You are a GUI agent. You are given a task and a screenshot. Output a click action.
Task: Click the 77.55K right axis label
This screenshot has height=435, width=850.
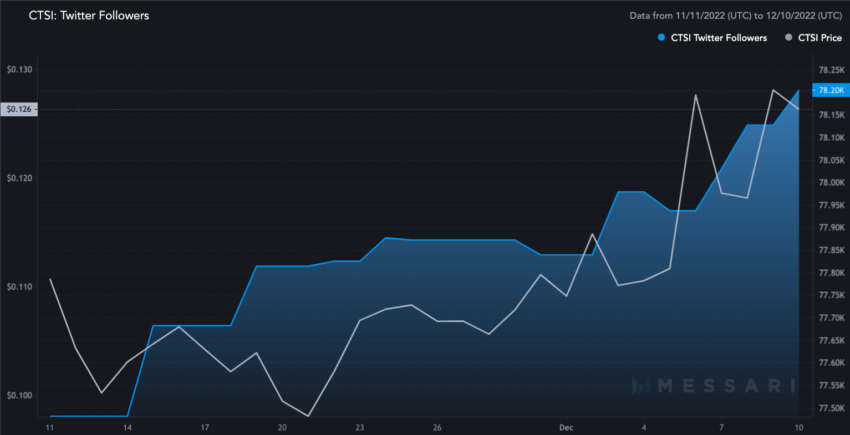click(830, 386)
